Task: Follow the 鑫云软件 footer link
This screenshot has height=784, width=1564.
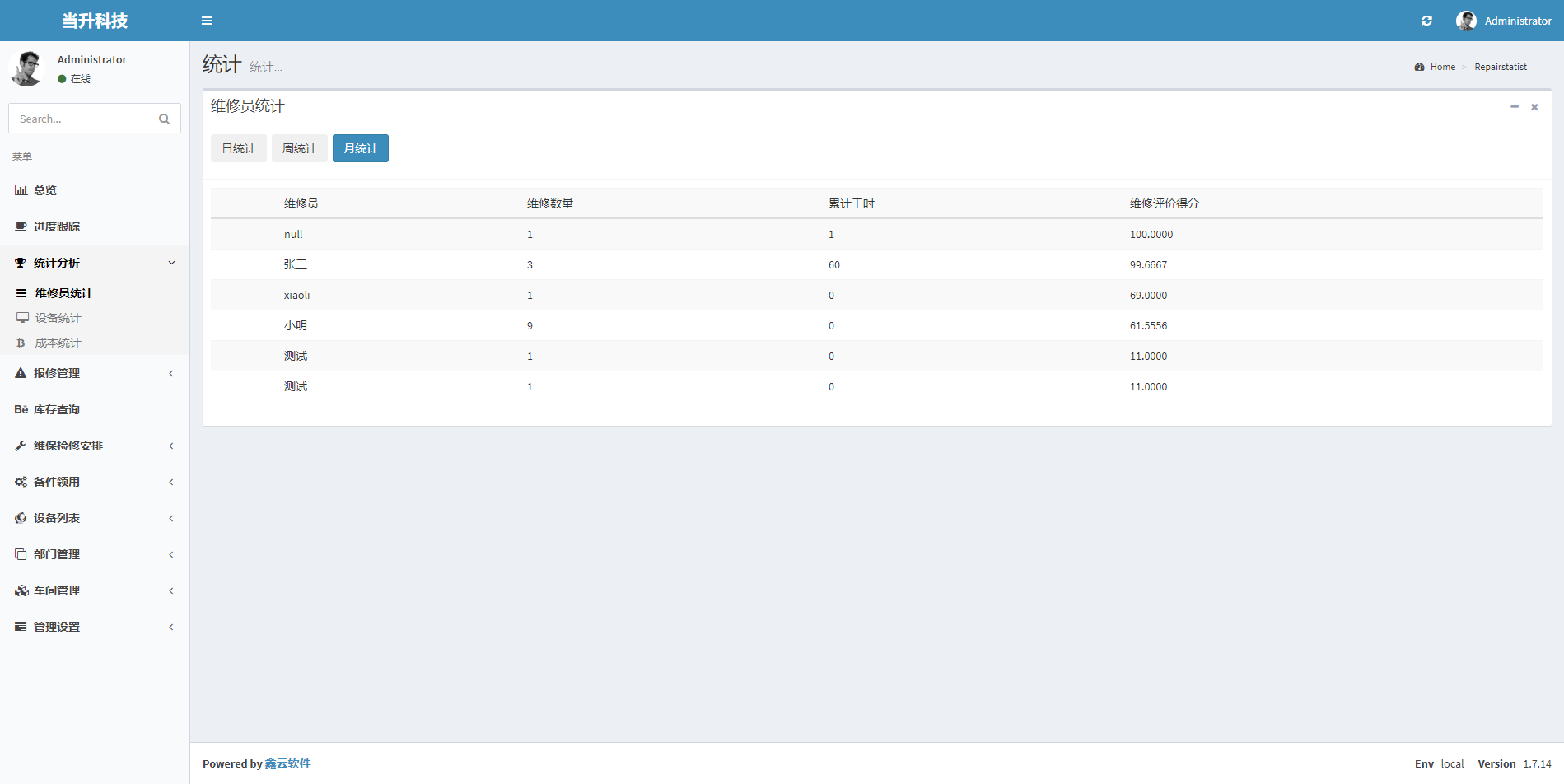Action: pyautogui.click(x=287, y=763)
